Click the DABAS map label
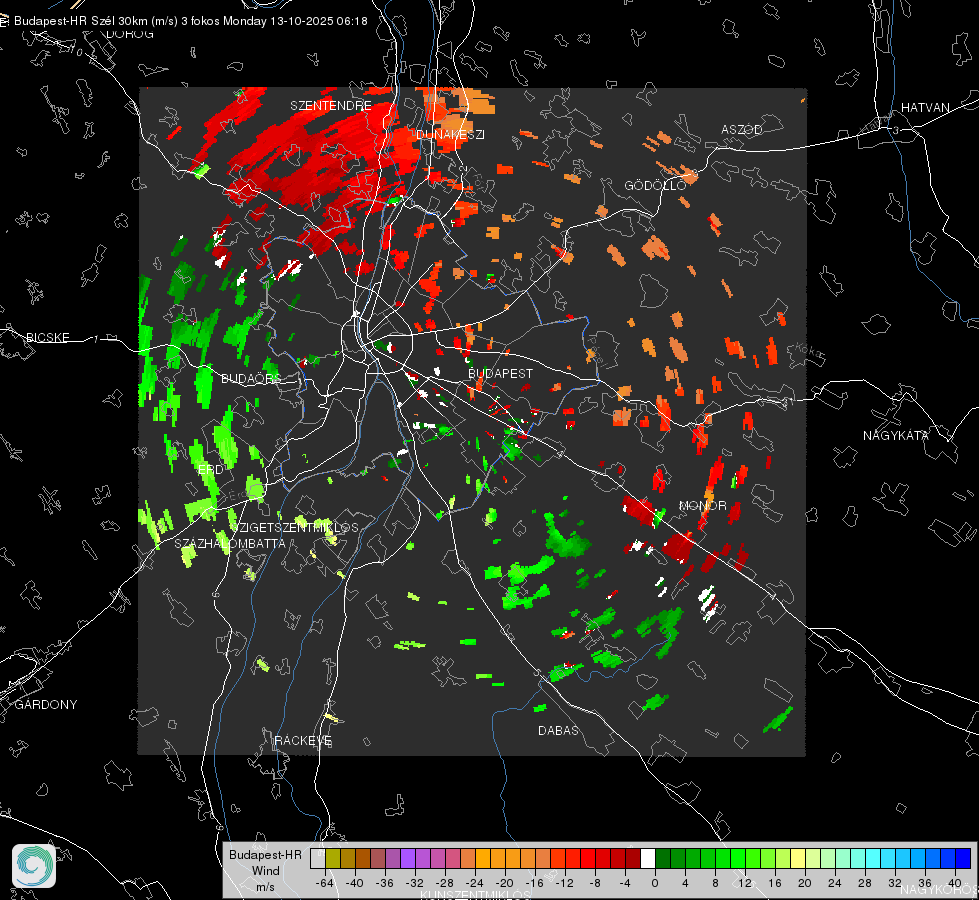Screen dimensions: 979x900 pos(558,730)
